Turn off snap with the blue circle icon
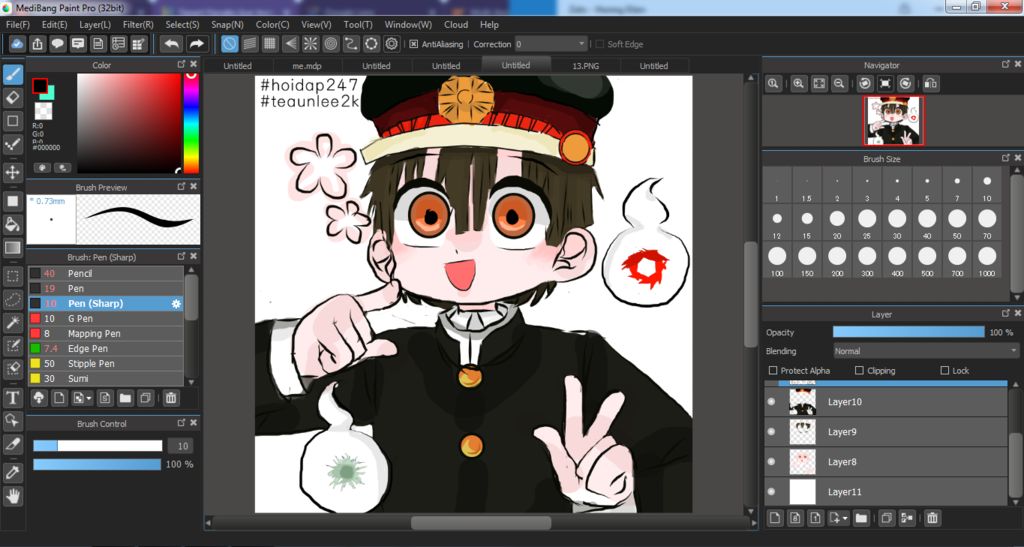This screenshot has height=547, width=1024. point(229,44)
